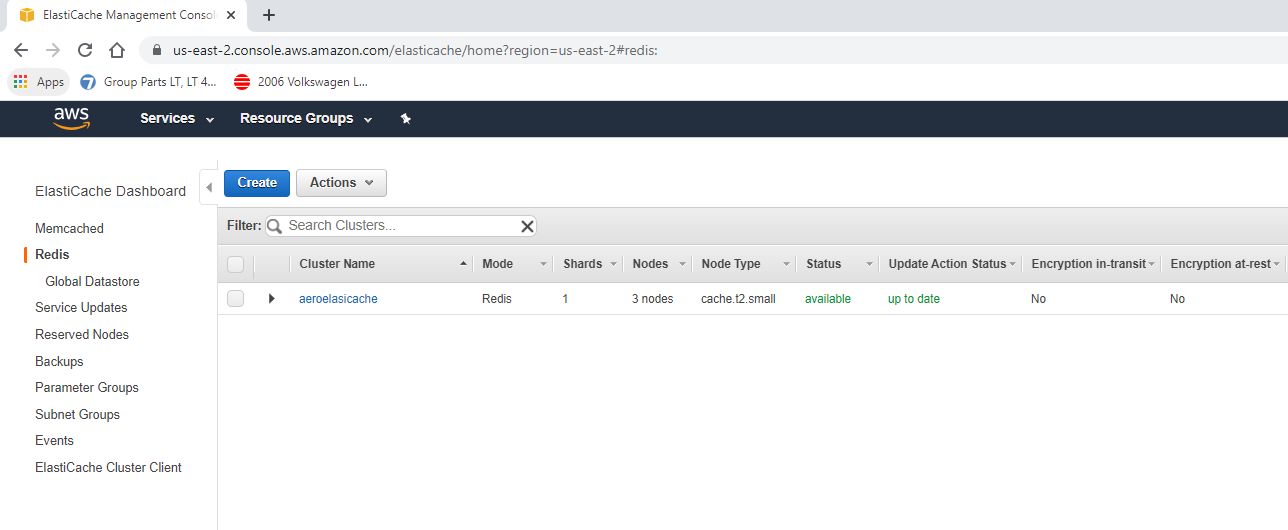The width and height of the screenshot is (1288, 530).
Task: Open the aeroelasicache cluster link
Action: (x=338, y=299)
